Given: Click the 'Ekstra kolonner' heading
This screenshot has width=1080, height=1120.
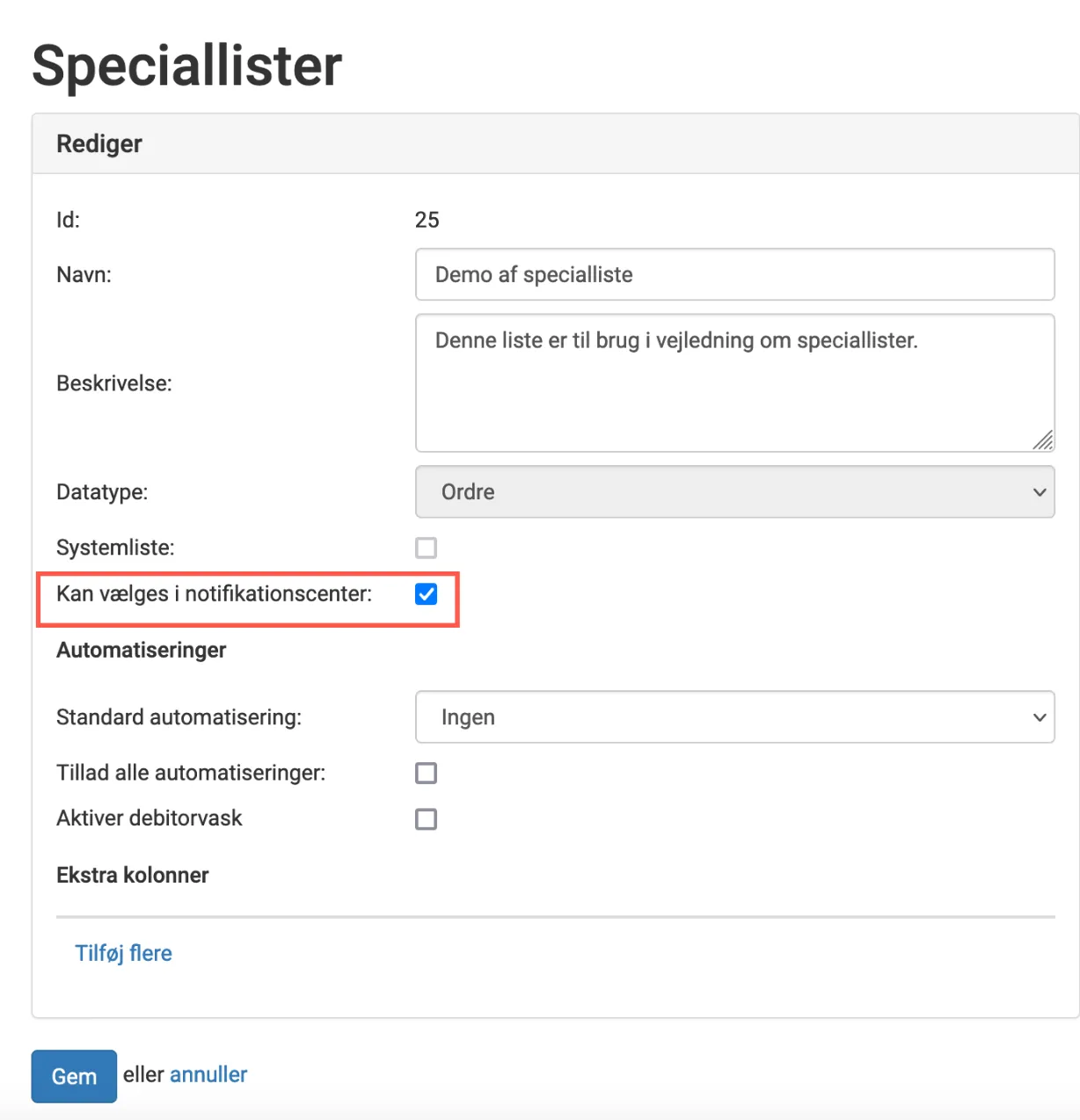Looking at the screenshot, I should pos(132,875).
